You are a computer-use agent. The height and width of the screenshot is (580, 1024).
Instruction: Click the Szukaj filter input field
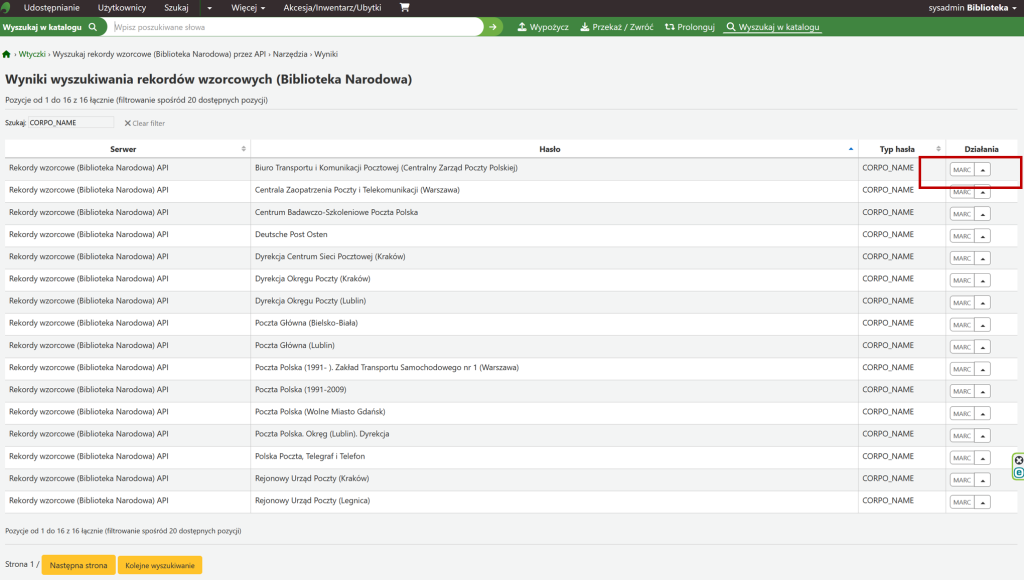(x=72, y=122)
